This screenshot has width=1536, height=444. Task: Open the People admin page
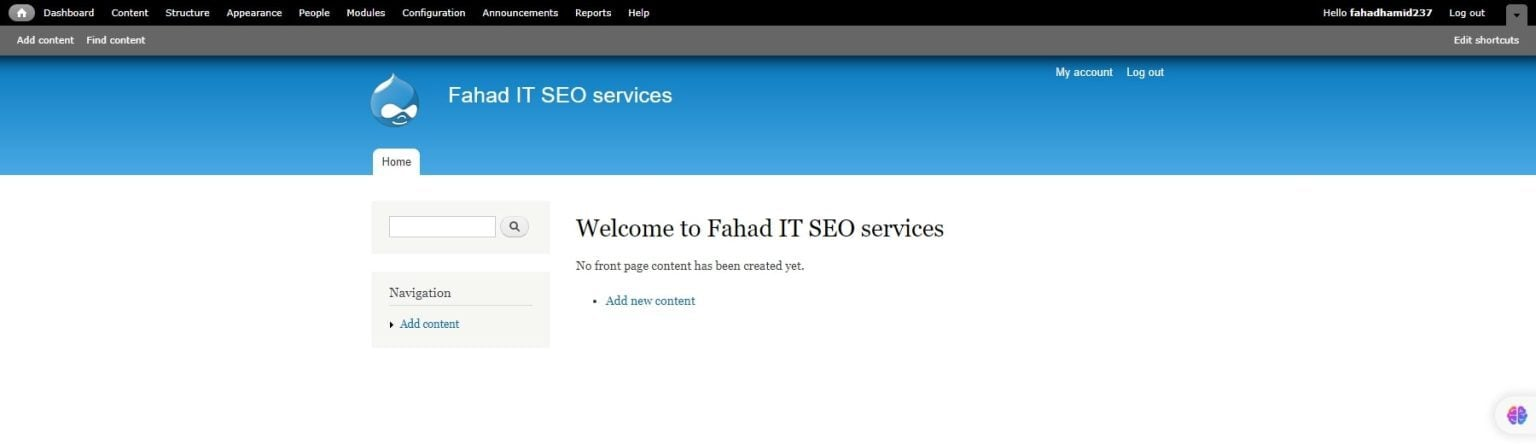click(x=314, y=13)
